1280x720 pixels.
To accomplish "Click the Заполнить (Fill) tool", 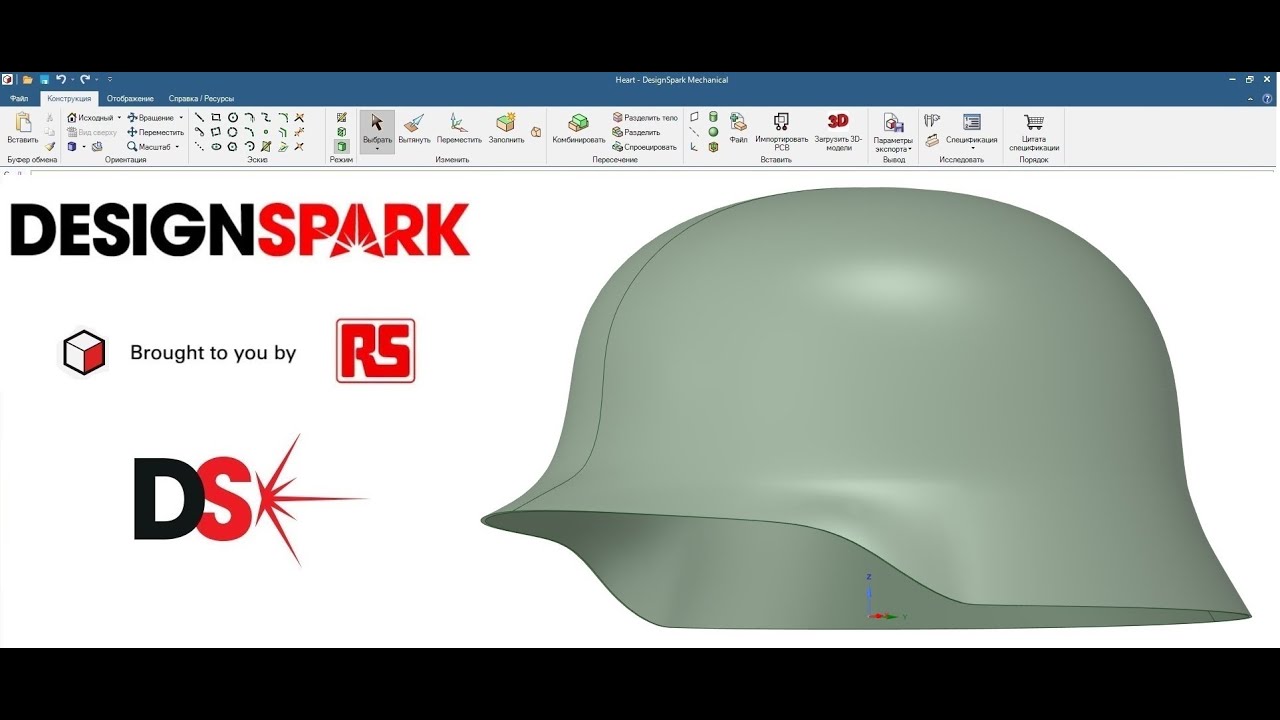I will coord(506,128).
